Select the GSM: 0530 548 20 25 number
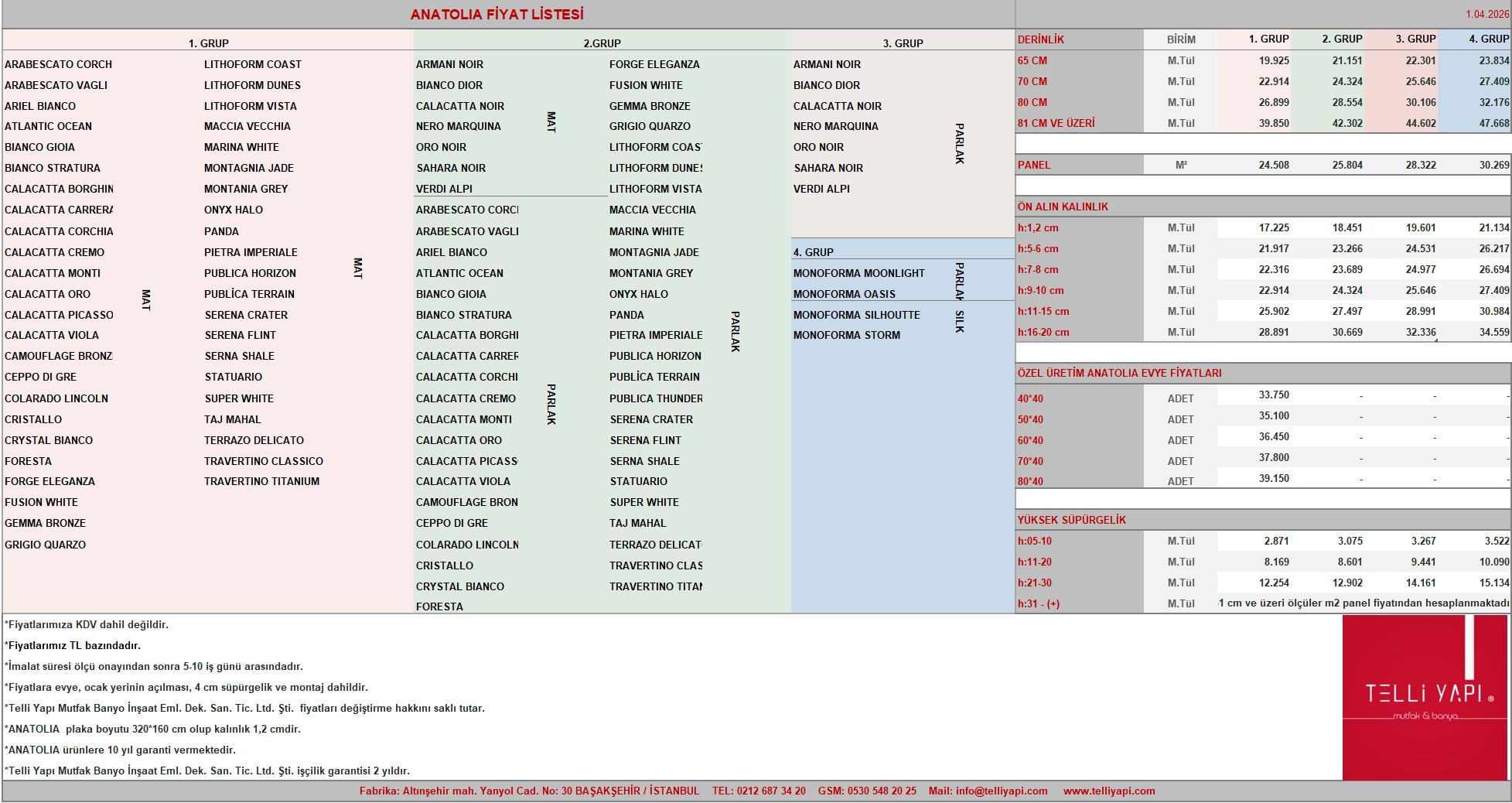The height and width of the screenshot is (803, 1512). pyautogui.click(x=867, y=791)
